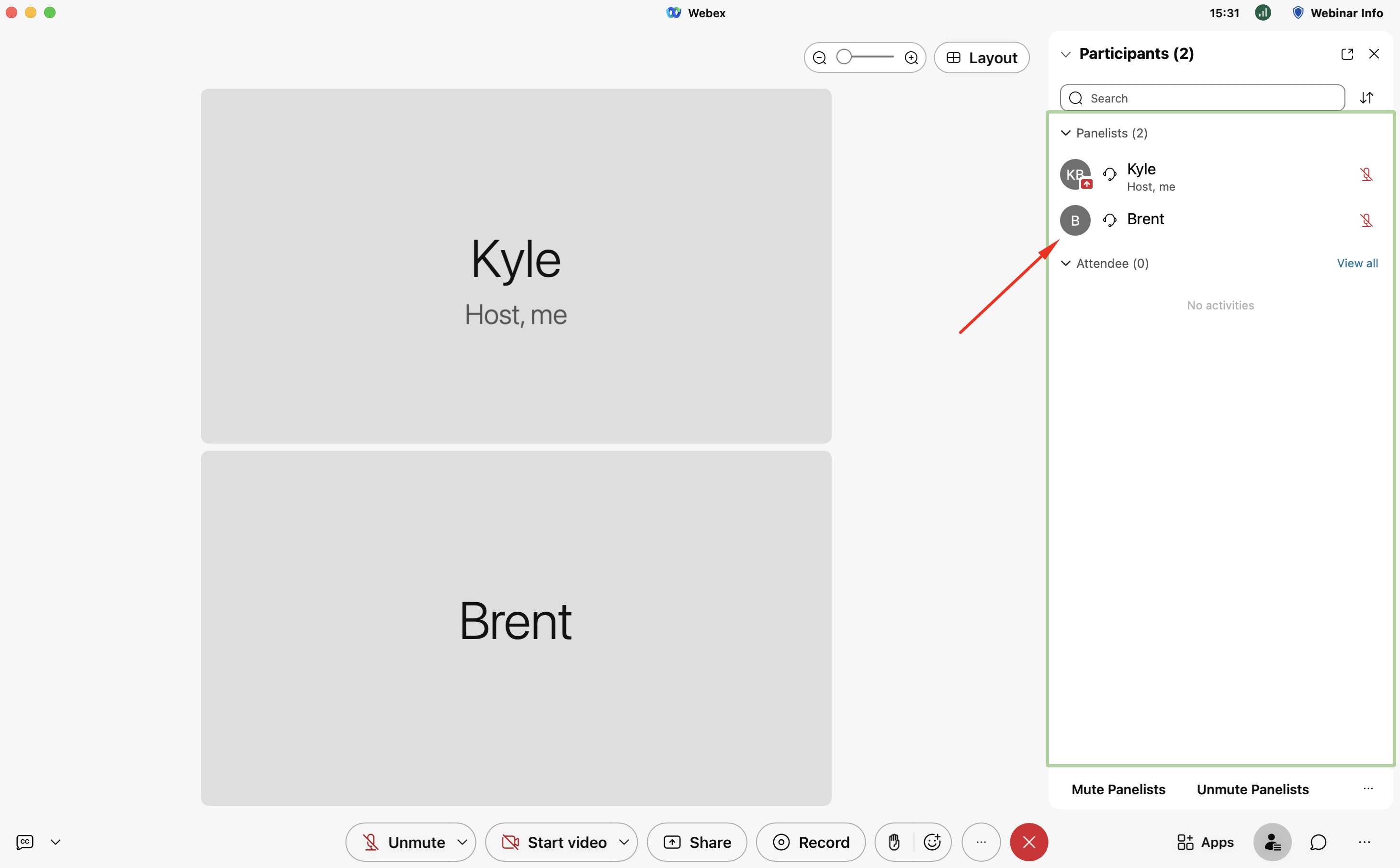
Task: Collapse the Attendee (0) section
Action: click(x=1065, y=263)
